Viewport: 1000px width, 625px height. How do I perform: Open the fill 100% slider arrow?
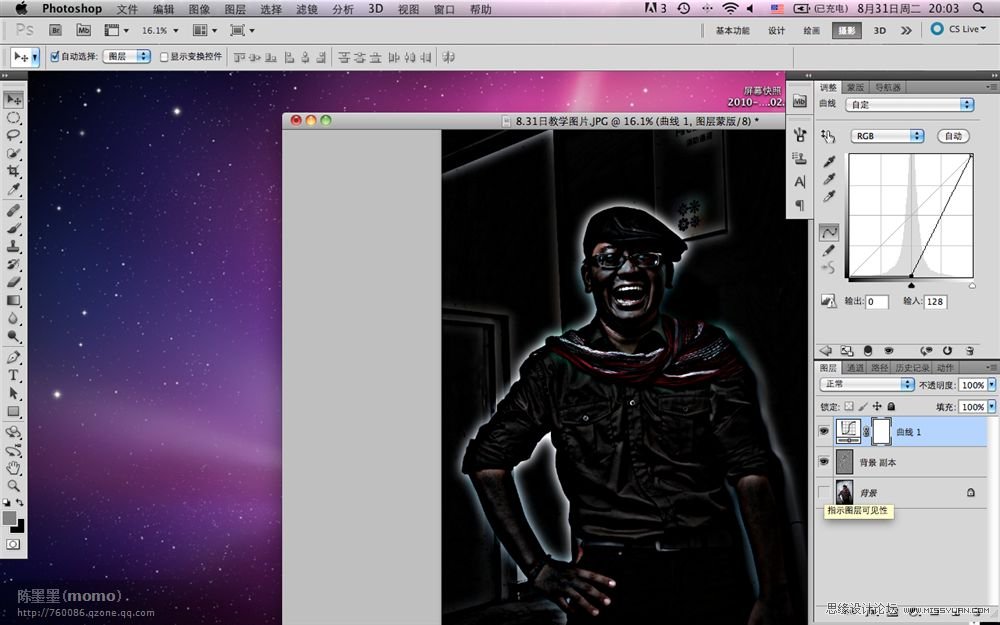[x=992, y=406]
